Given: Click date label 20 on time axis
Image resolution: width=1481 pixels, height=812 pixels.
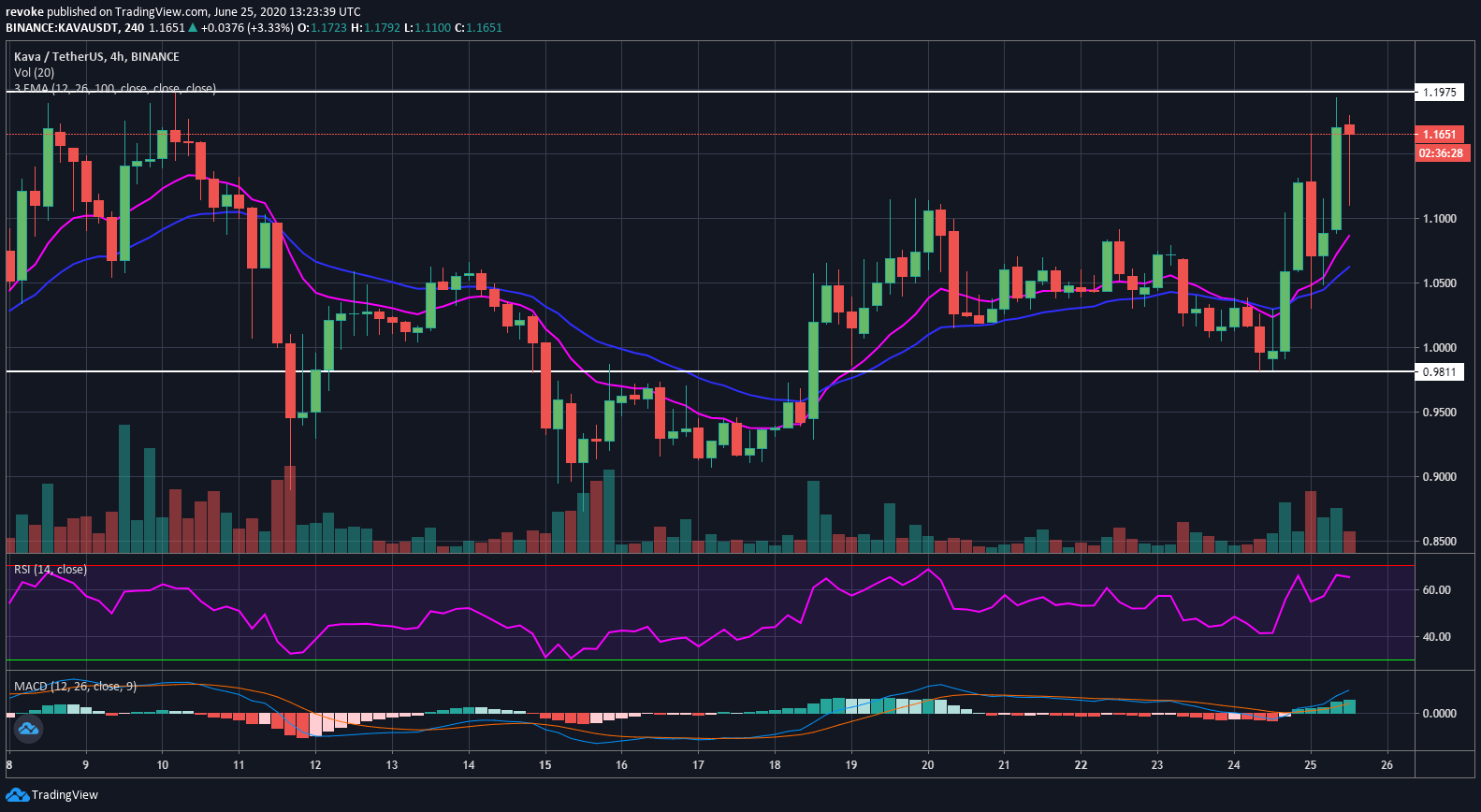Looking at the screenshot, I should (927, 765).
